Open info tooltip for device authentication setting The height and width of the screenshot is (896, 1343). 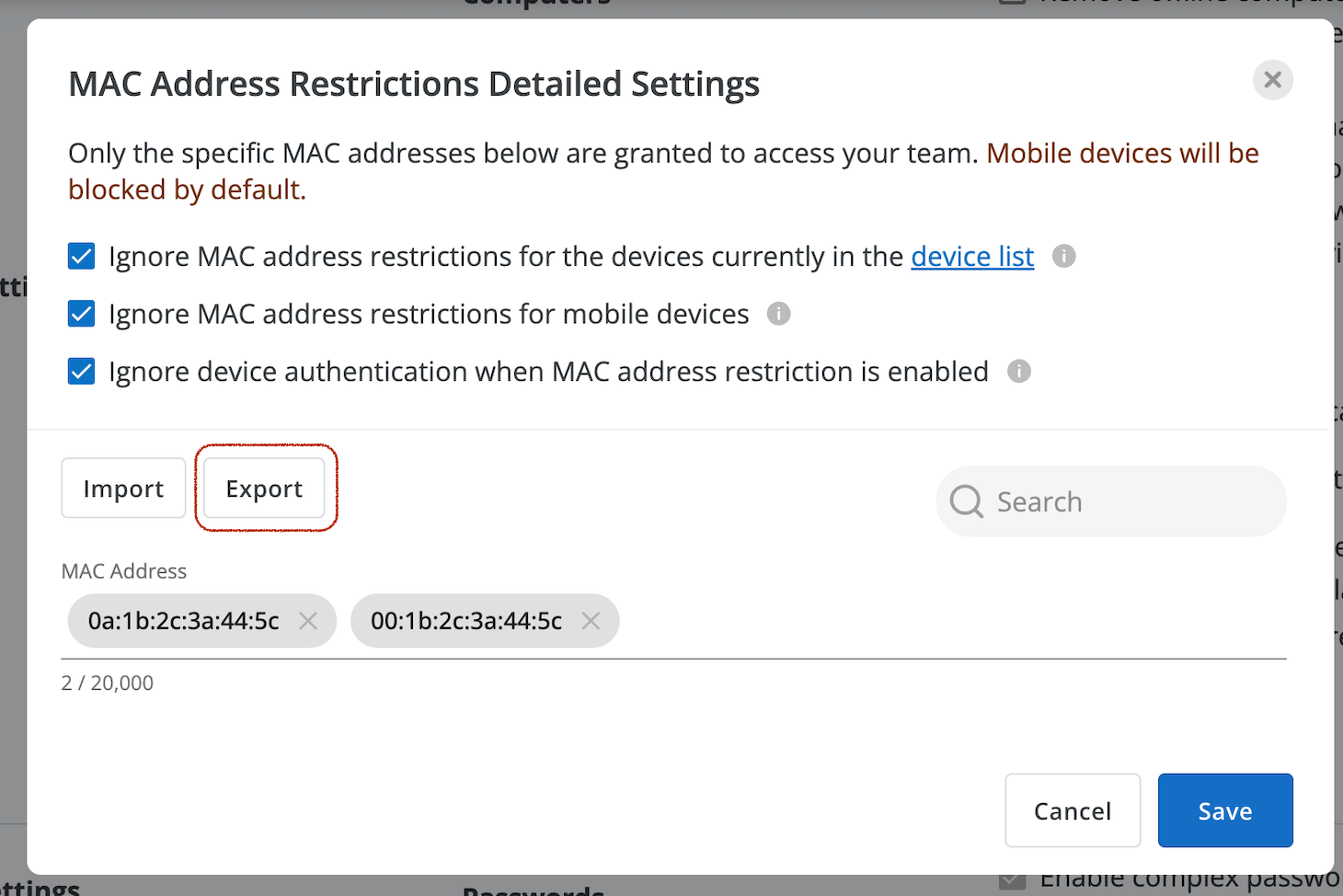click(1018, 371)
